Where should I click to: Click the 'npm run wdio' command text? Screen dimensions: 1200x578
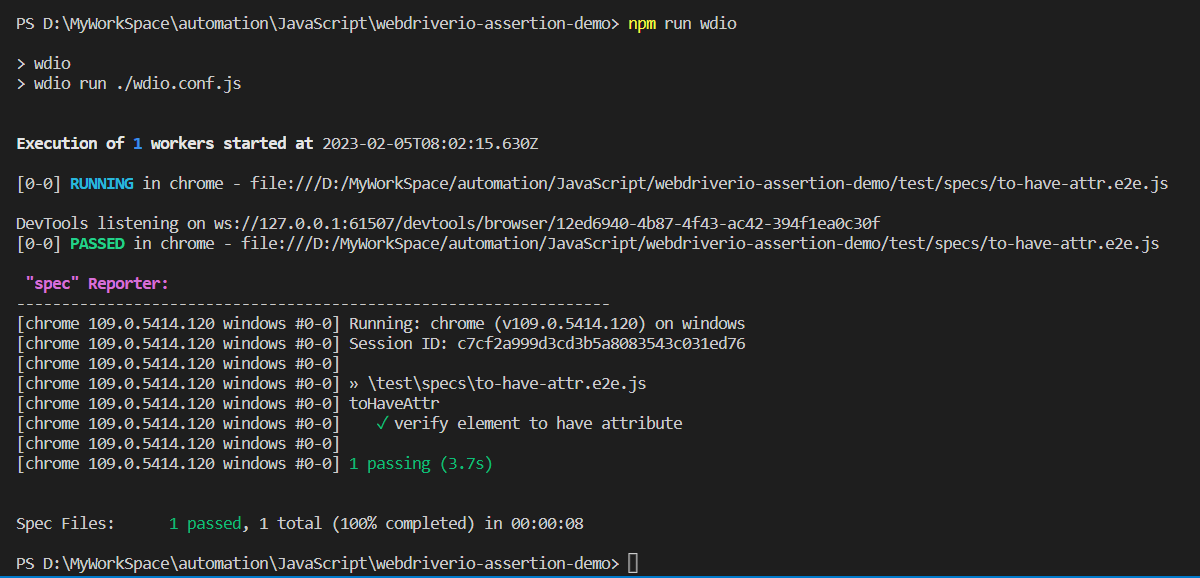tap(682, 24)
